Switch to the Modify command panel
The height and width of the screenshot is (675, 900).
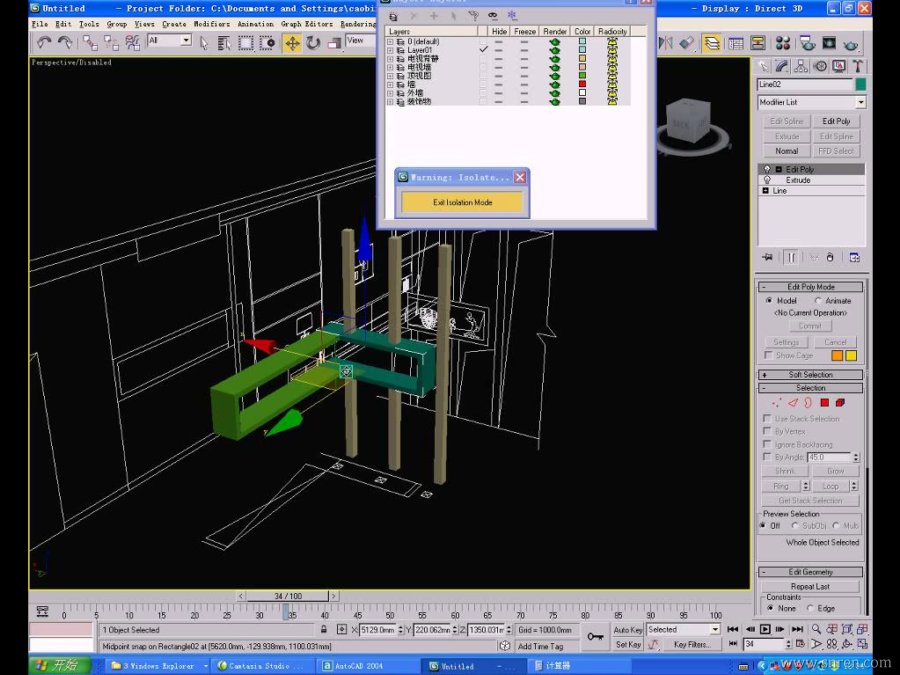pyautogui.click(x=782, y=67)
